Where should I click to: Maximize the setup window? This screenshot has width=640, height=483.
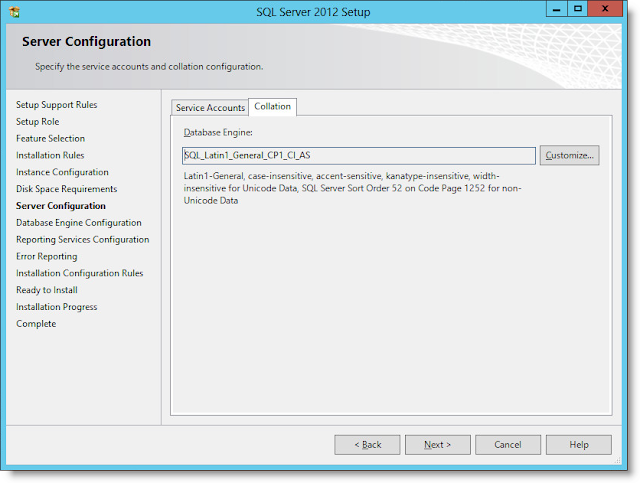(578, 9)
